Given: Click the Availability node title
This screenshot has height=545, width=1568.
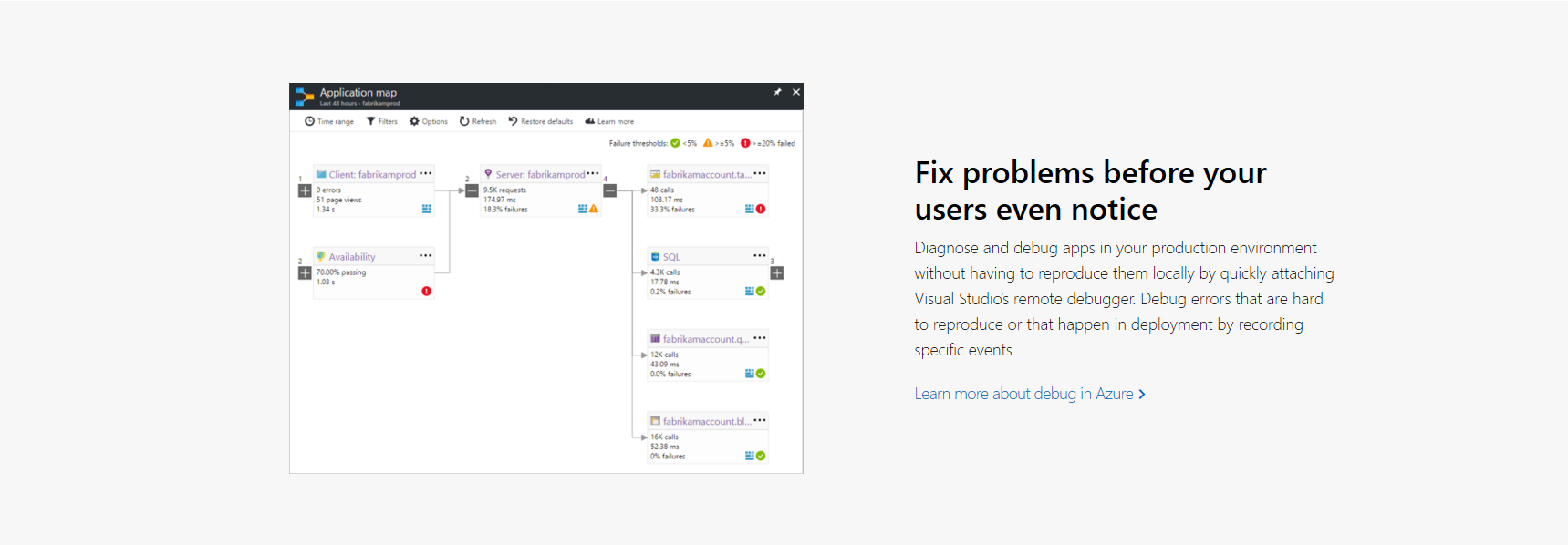Looking at the screenshot, I should (x=352, y=257).
